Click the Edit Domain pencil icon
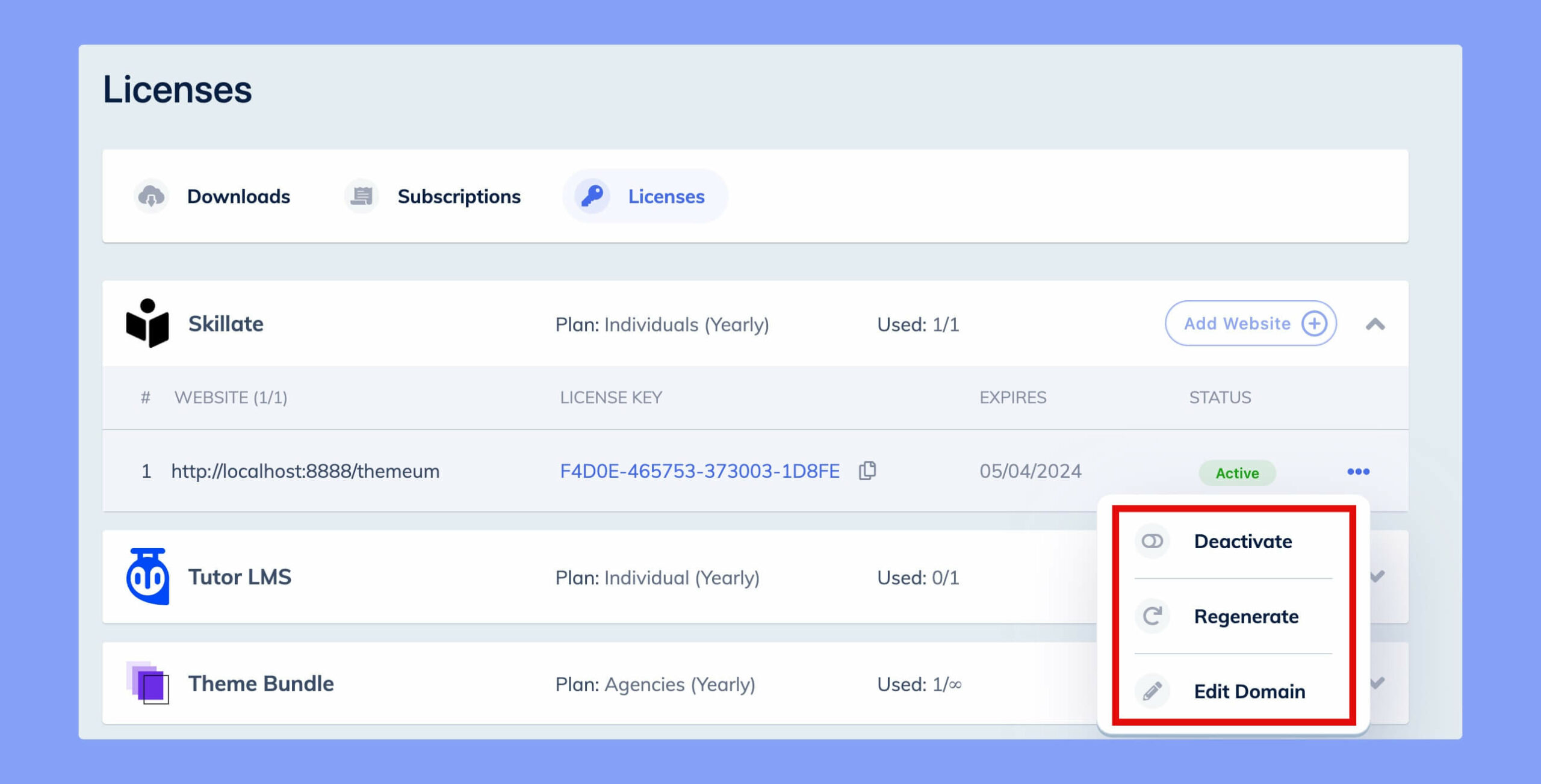The height and width of the screenshot is (784, 1541). point(1152,691)
